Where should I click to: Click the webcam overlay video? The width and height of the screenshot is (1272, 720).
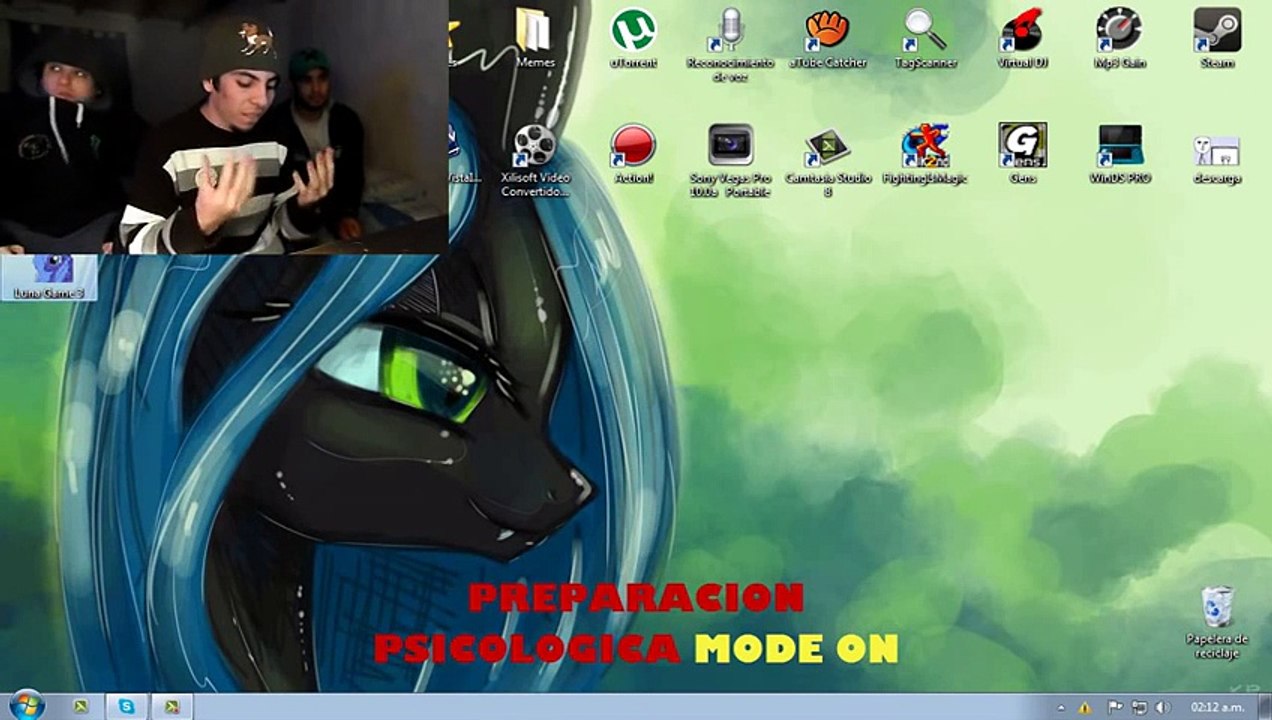(x=224, y=127)
